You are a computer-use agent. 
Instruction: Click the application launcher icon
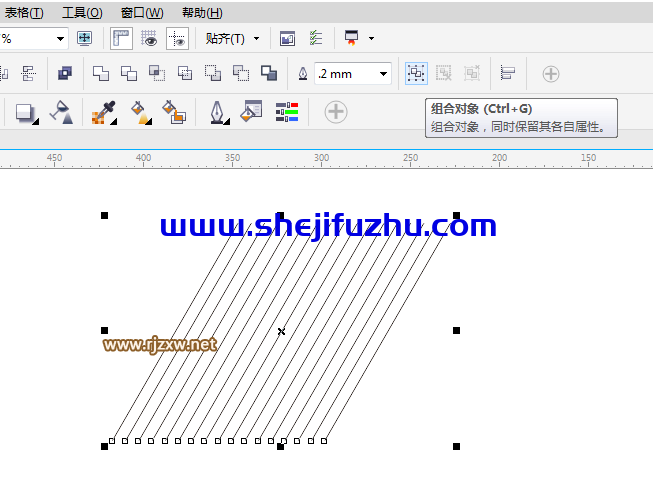click(x=351, y=37)
